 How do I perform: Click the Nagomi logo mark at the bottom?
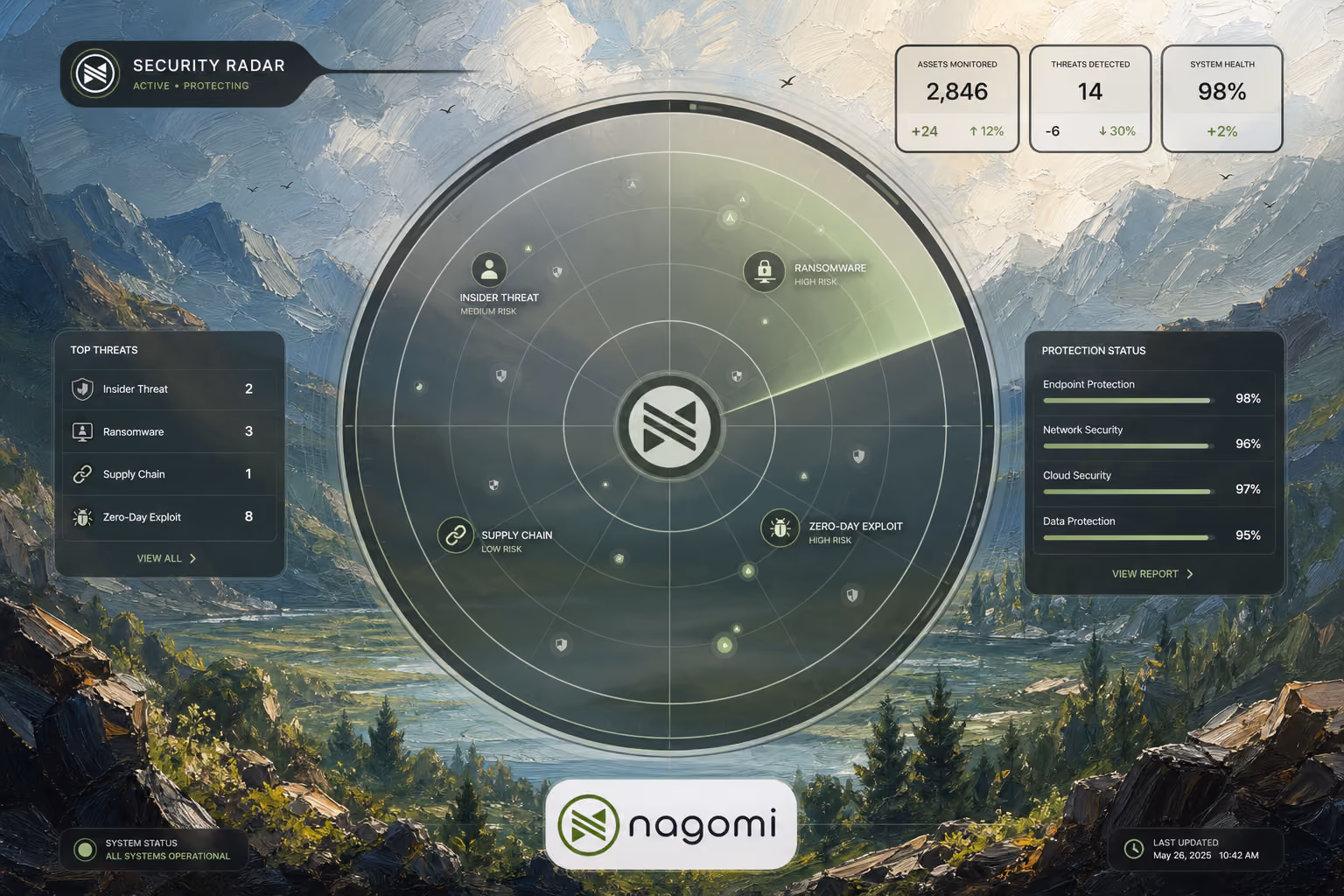[589, 824]
